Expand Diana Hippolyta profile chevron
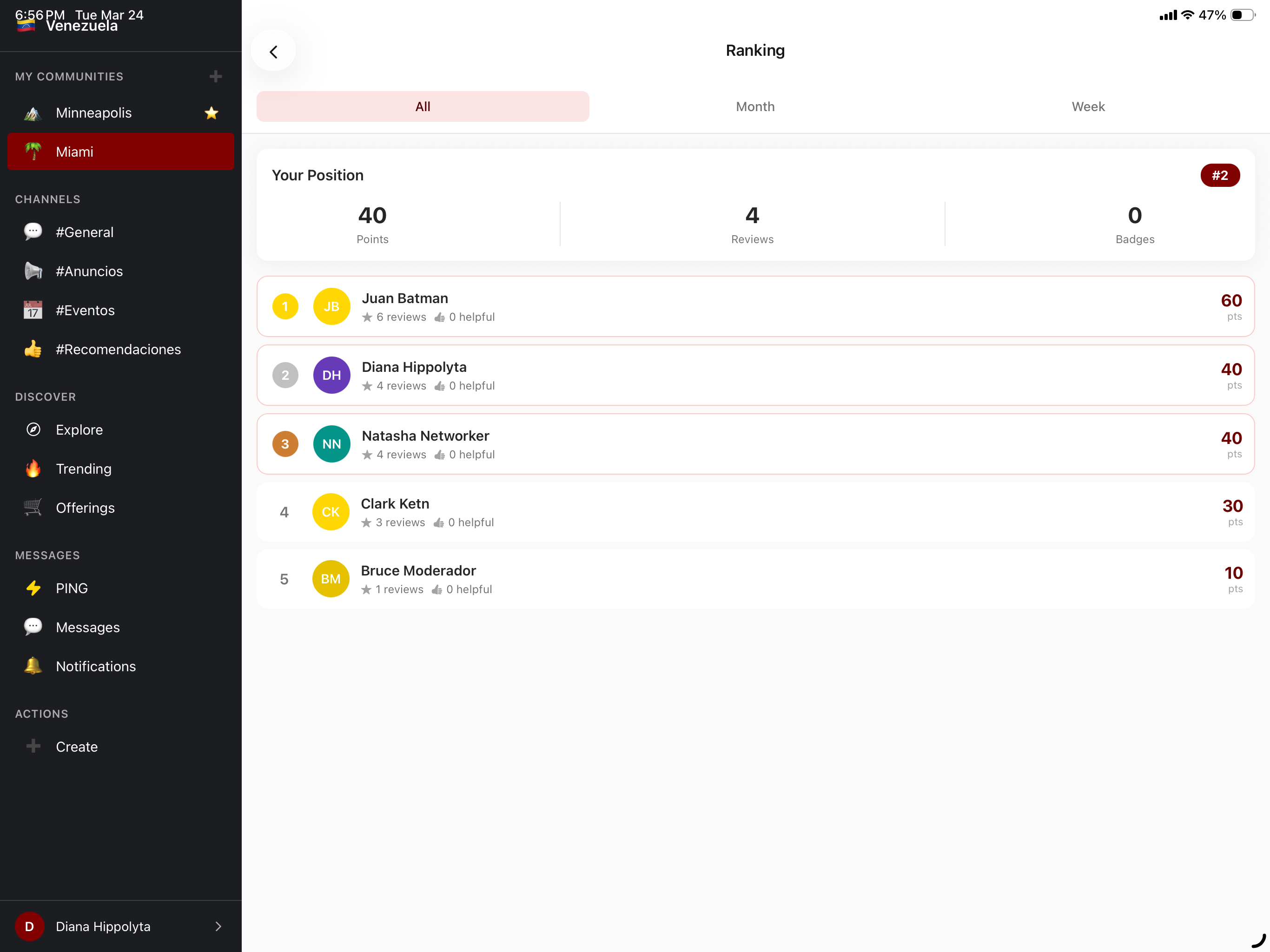This screenshot has width=1270, height=952. 218,926
